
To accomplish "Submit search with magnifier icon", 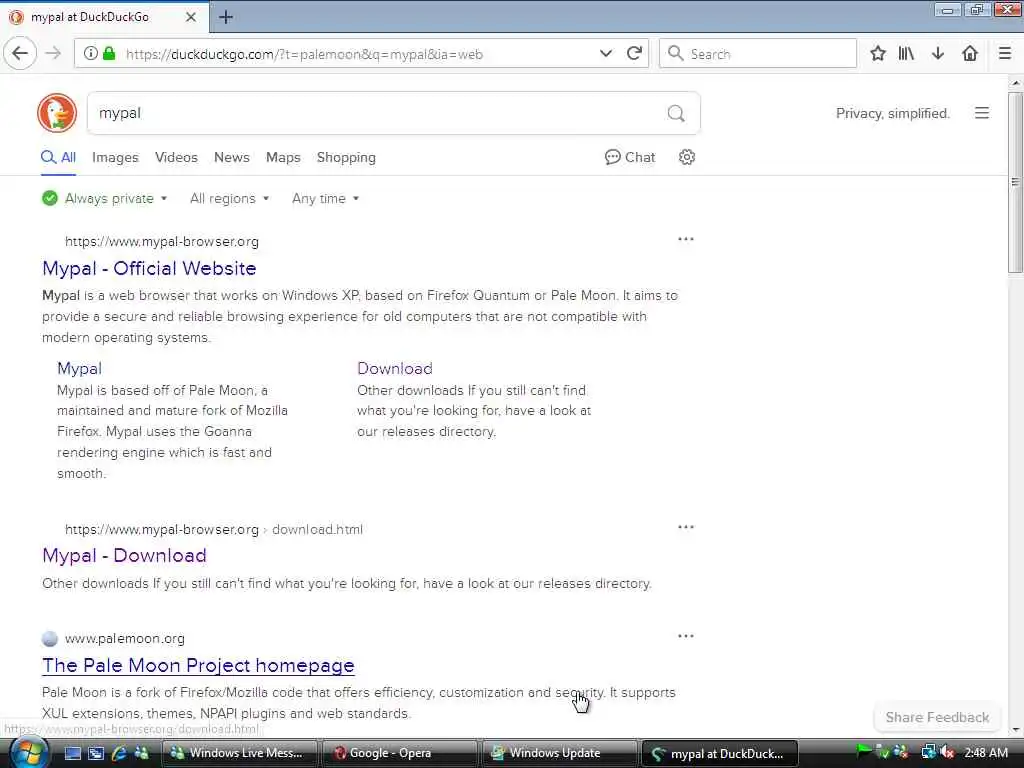I will coord(676,114).
